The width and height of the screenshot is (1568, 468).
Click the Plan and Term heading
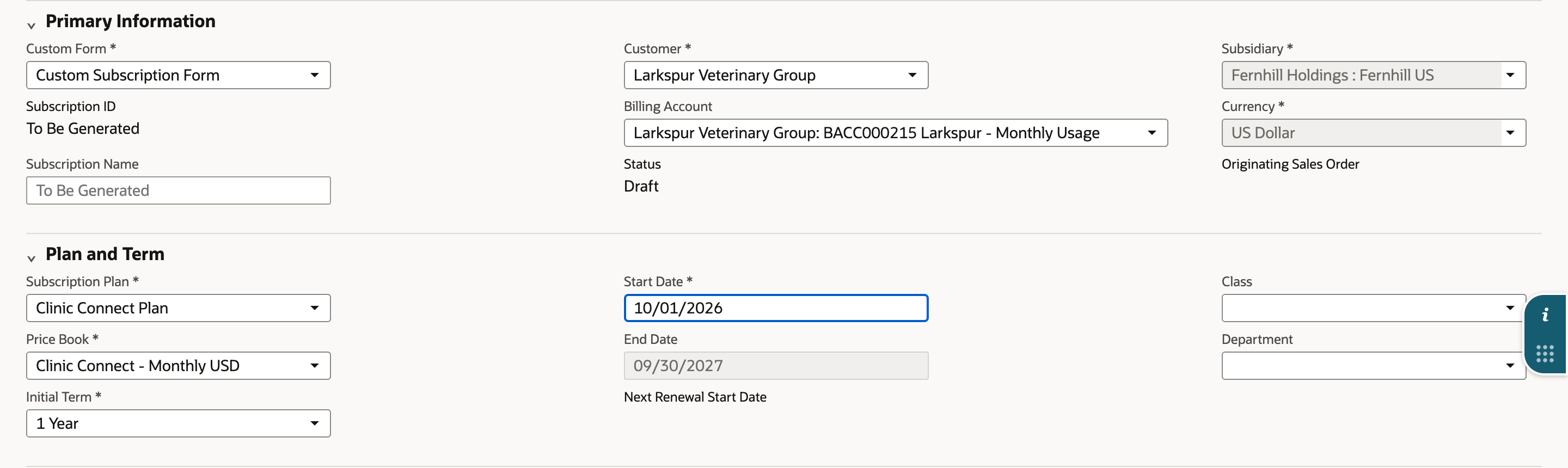click(x=105, y=254)
